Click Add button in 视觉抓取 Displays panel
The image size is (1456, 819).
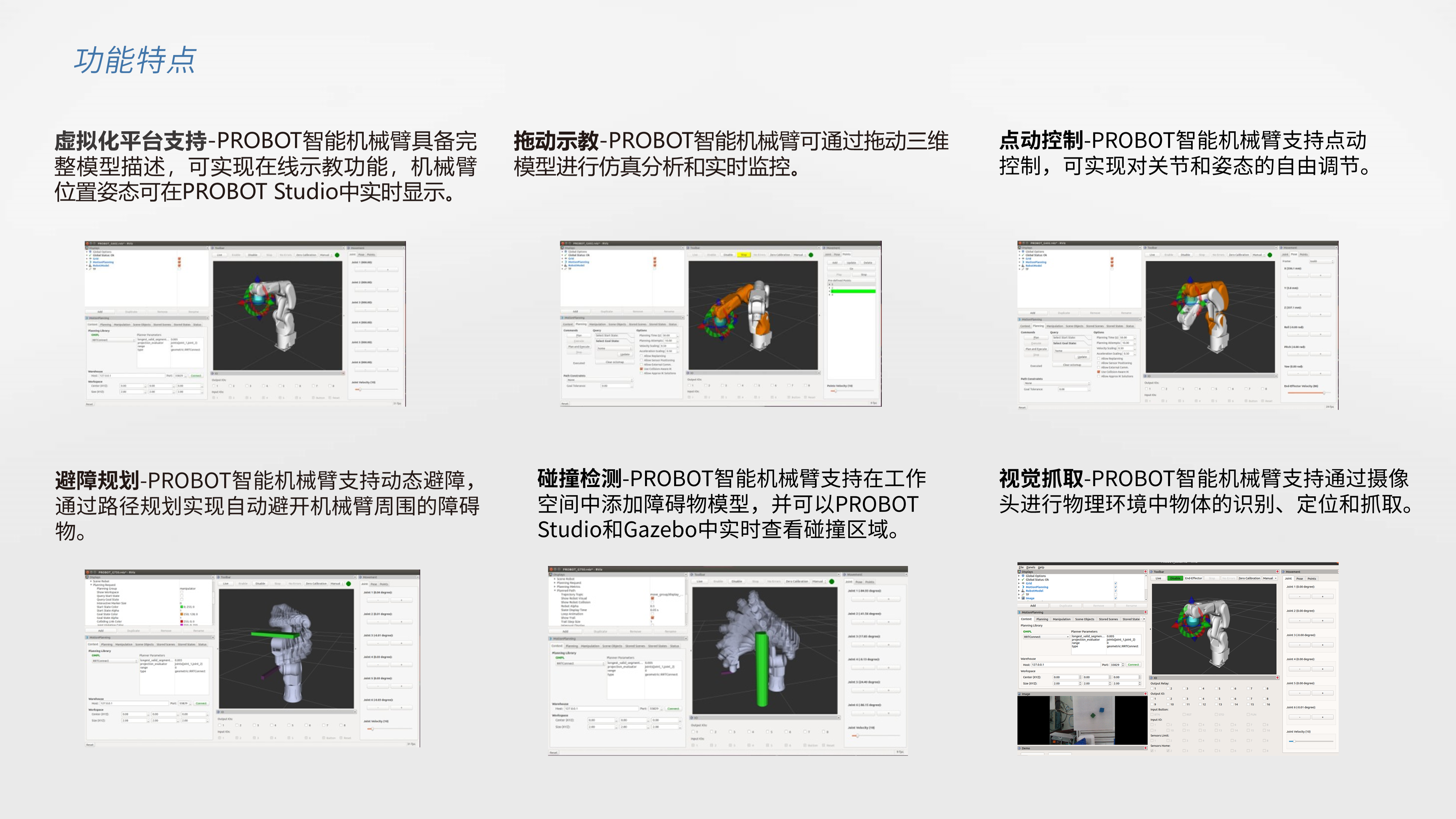click(x=1033, y=606)
